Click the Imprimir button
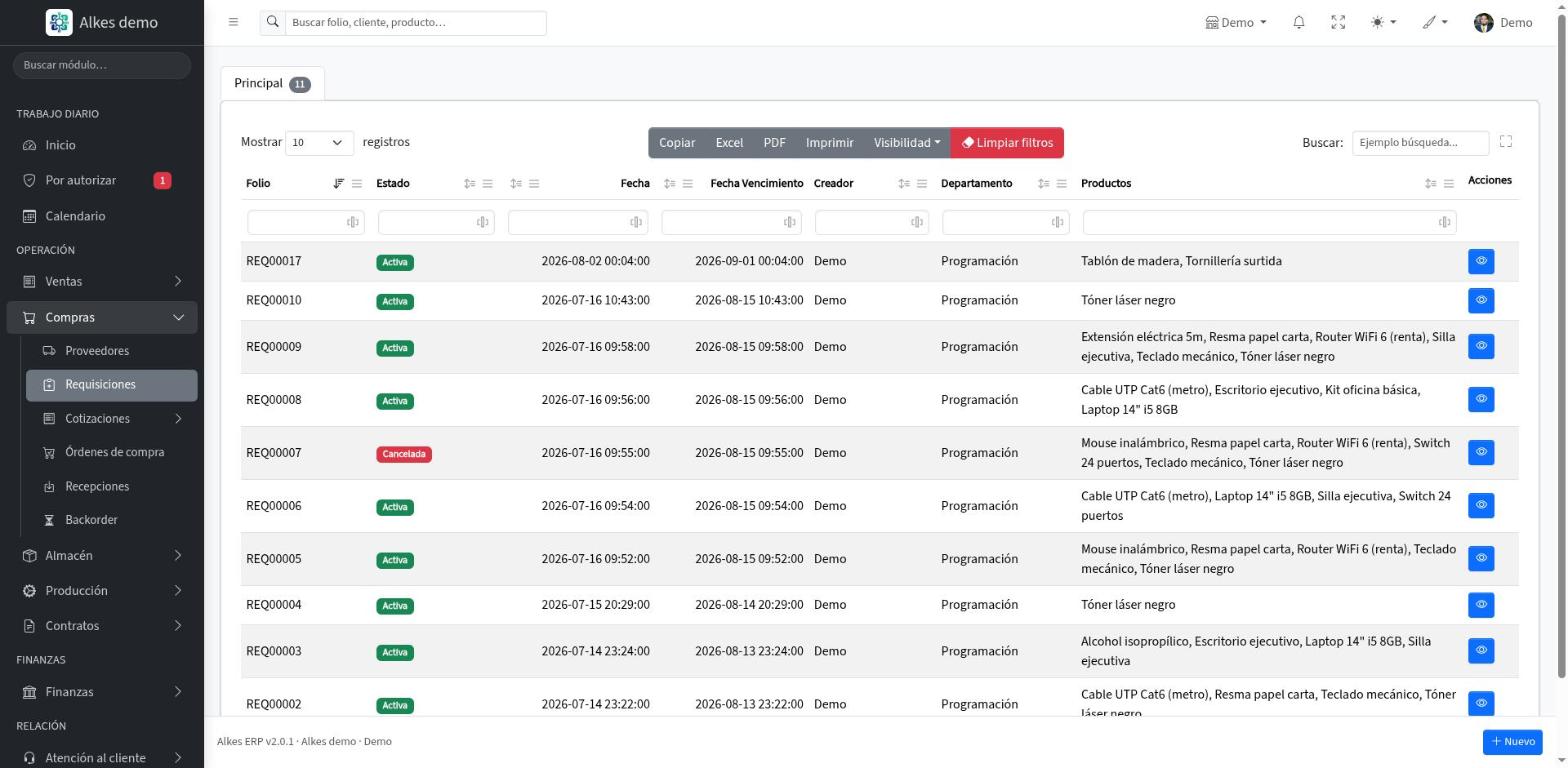 829,142
